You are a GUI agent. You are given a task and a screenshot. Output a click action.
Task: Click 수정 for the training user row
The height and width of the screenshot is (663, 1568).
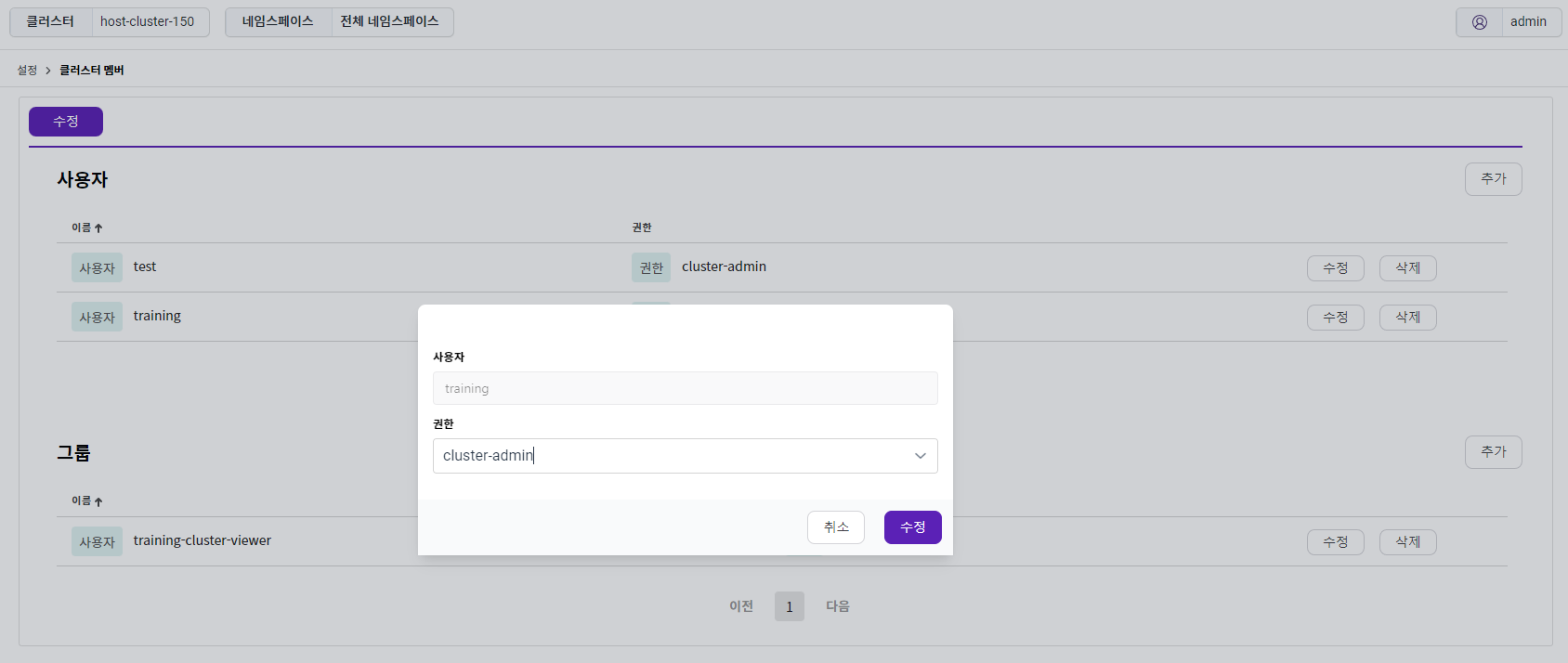(1336, 318)
